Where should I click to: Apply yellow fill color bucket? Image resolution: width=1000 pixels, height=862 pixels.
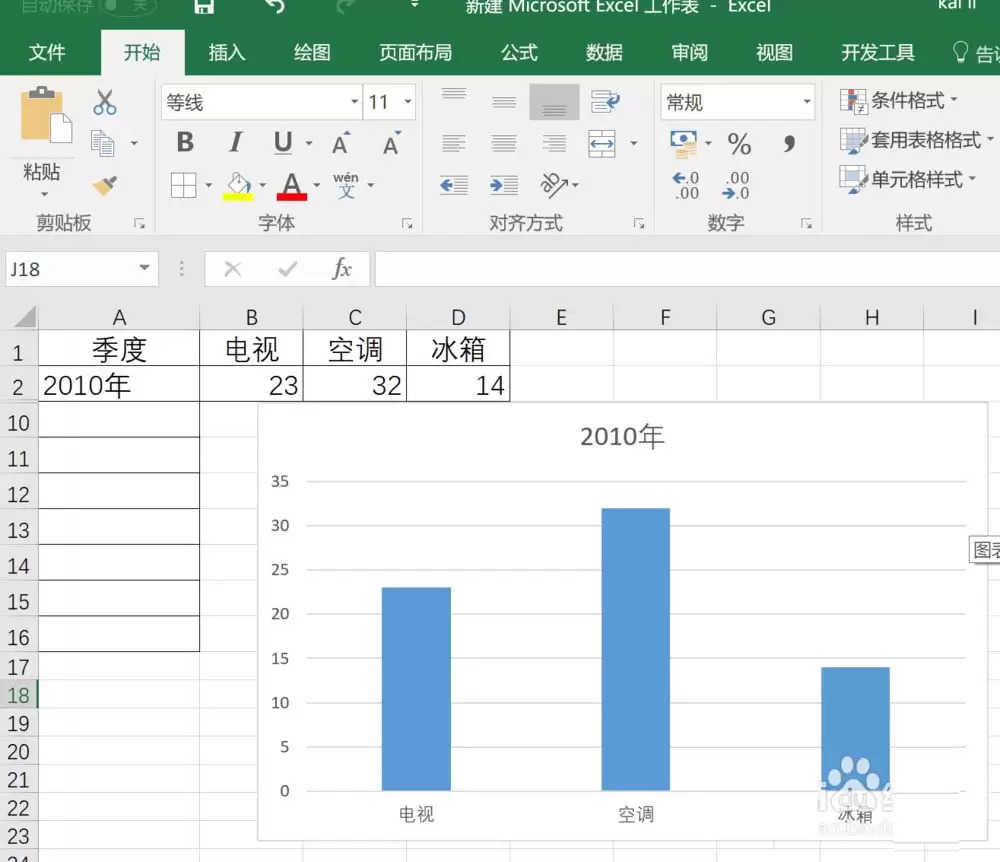(x=239, y=186)
